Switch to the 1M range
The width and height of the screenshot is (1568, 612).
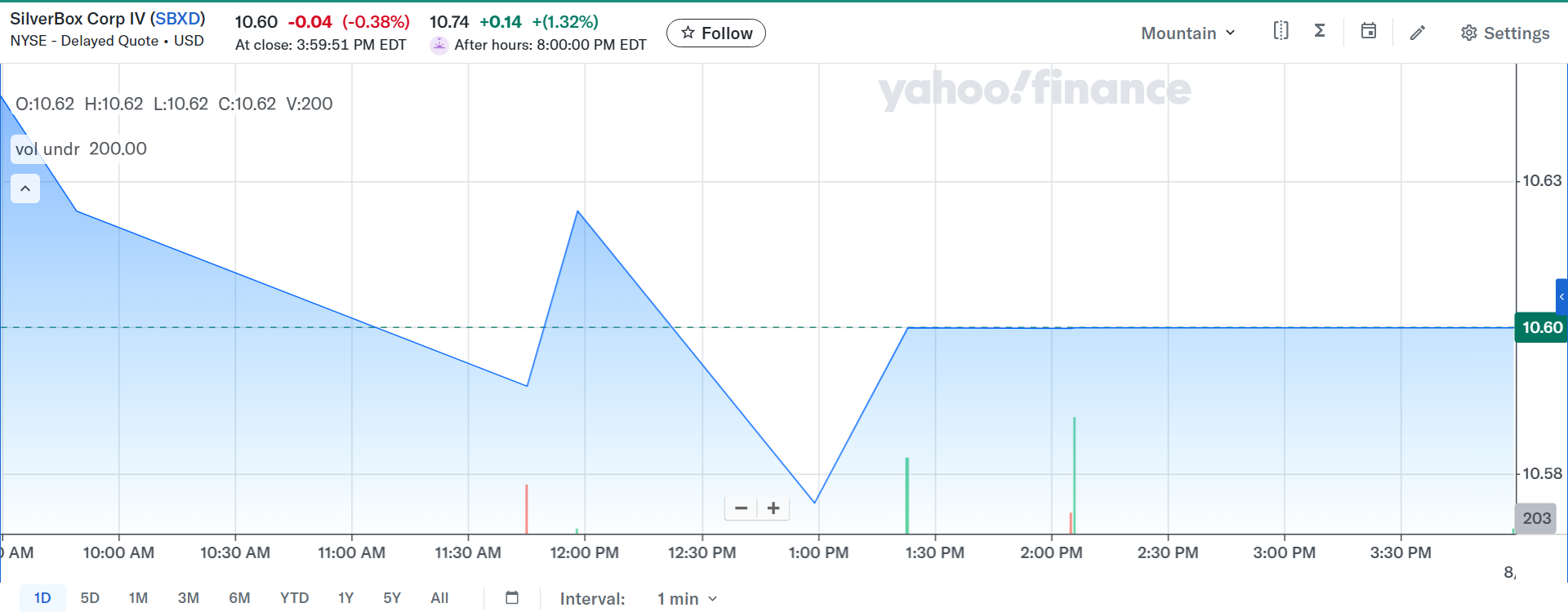(138, 598)
